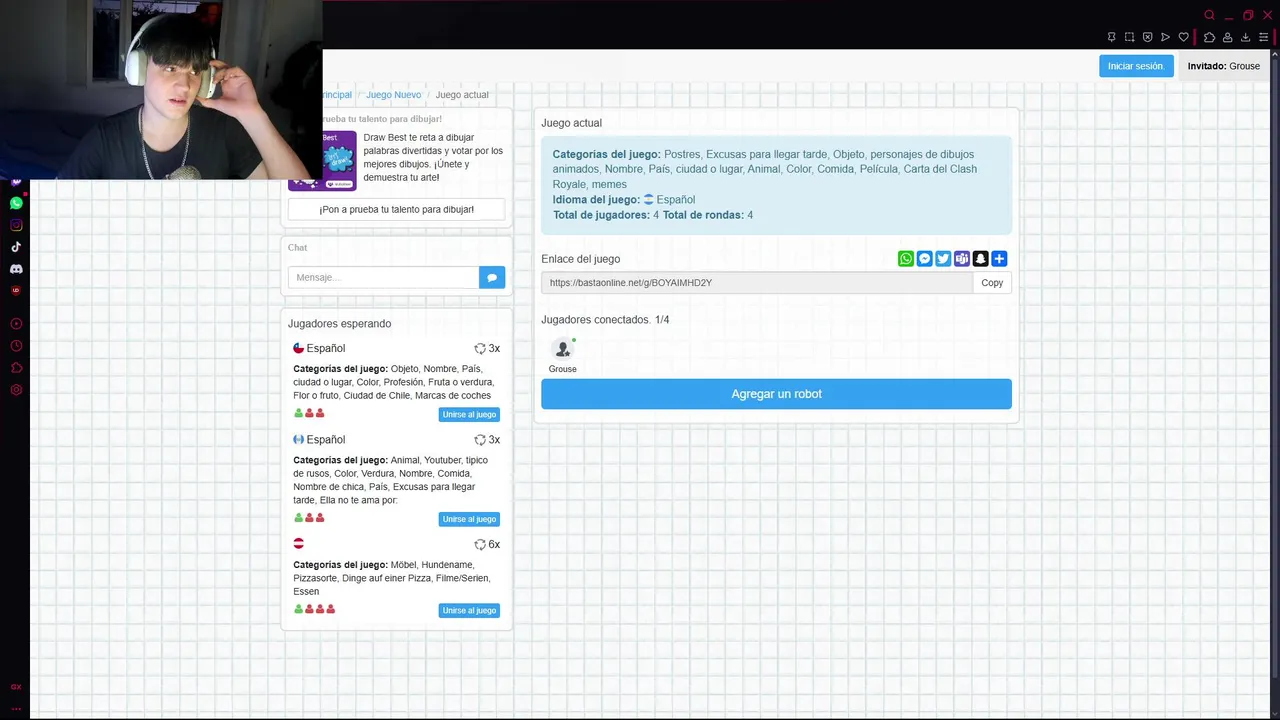Click the Jugadores conectados. 1/4 text

tap(605, 320)
